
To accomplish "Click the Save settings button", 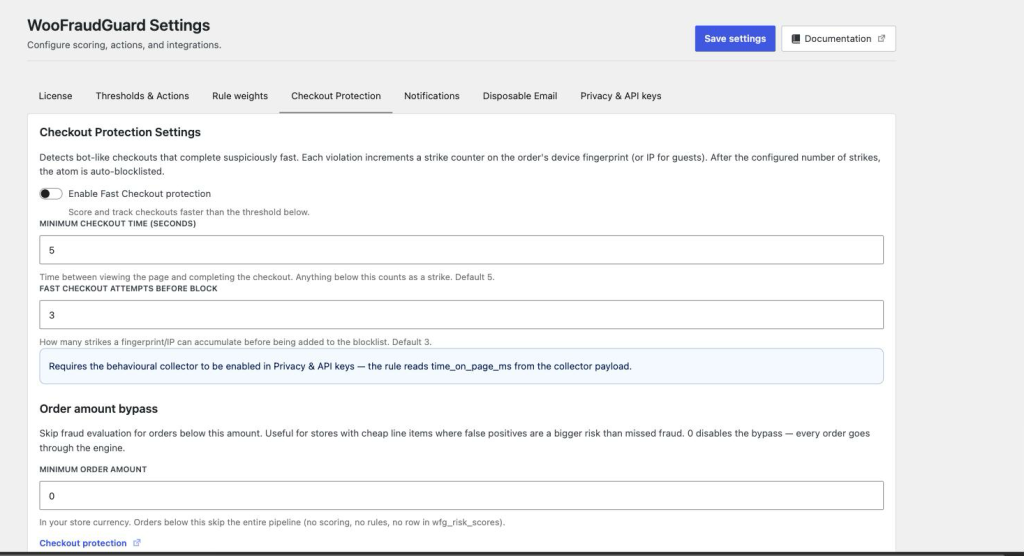I will pos(735,39).
